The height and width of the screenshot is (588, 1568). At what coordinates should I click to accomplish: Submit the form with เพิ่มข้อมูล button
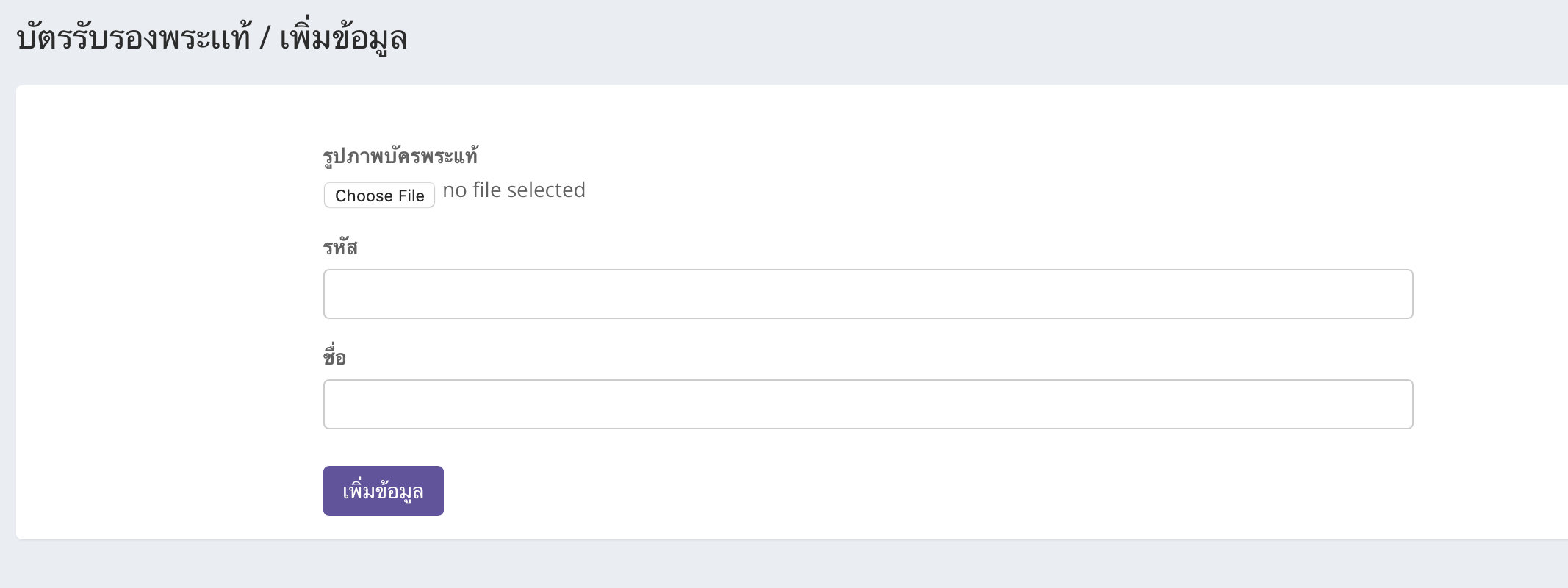click(x=383, y=491)
